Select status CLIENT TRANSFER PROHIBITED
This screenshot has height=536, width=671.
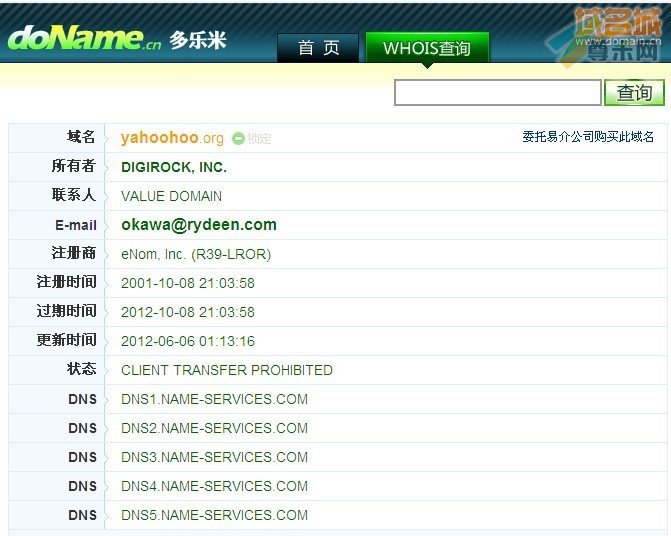pos(227,370)
